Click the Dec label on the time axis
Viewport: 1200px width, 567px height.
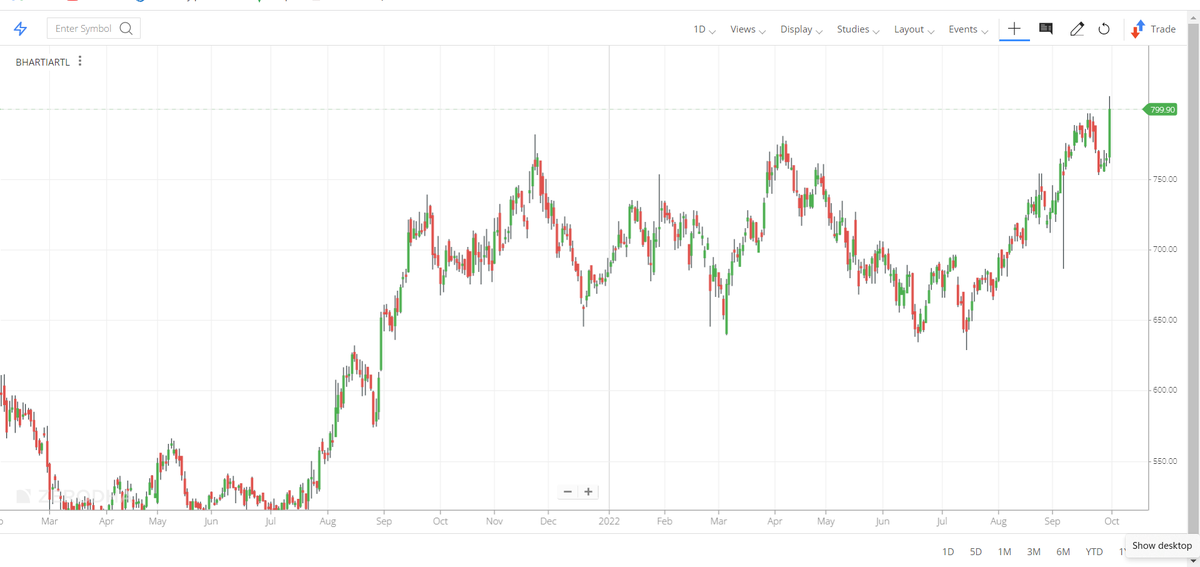(548, 521)
